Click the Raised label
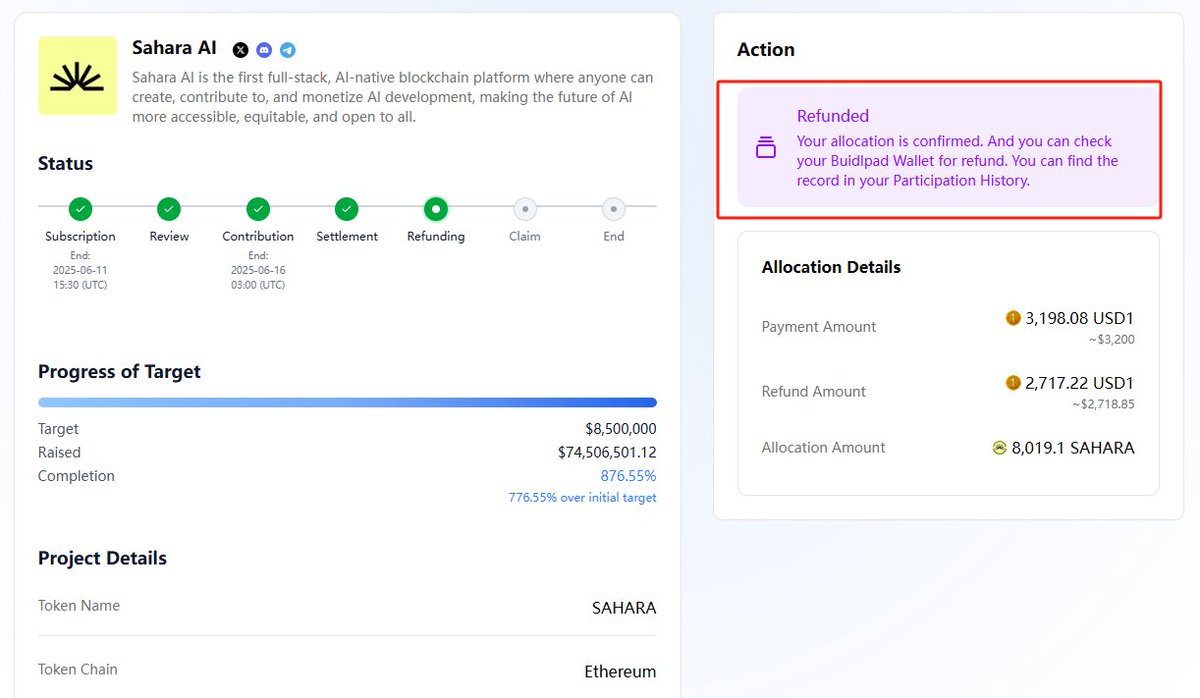1200x698 pixels. pos(58,453)
